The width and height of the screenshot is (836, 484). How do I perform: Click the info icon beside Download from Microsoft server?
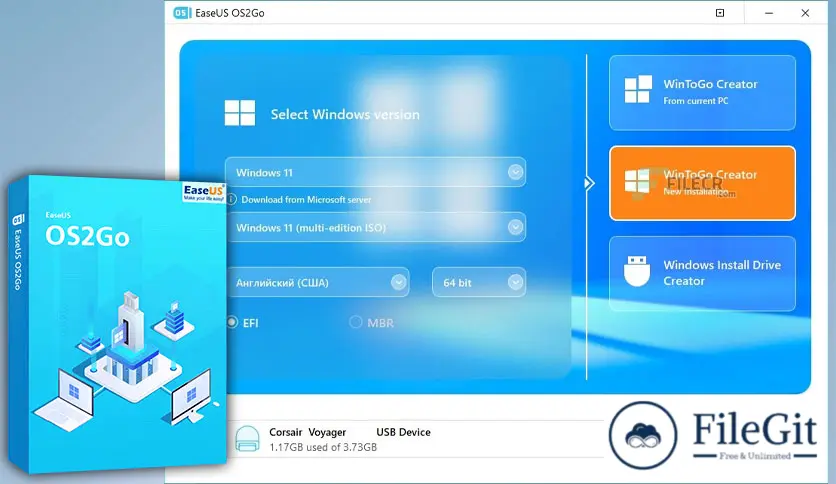pyautogui.click(x=231, y=199)
